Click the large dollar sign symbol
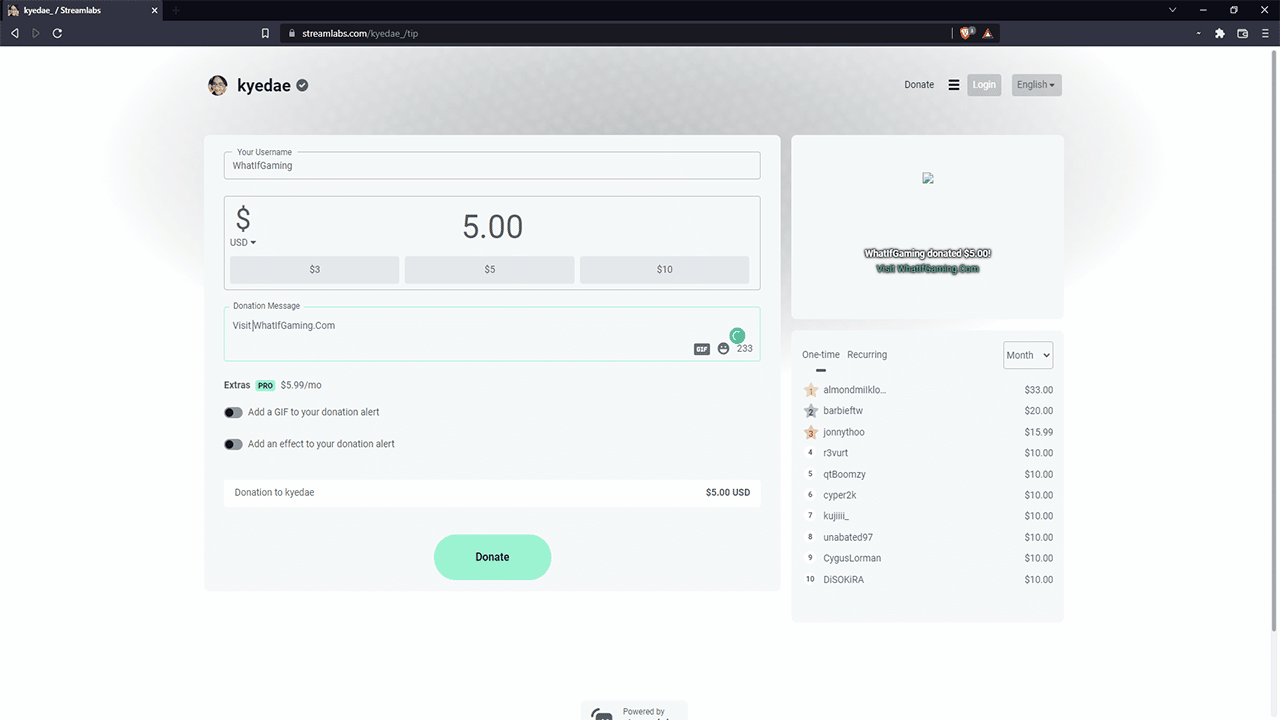This screenshot has width=1280, height=720. (243, 219)
